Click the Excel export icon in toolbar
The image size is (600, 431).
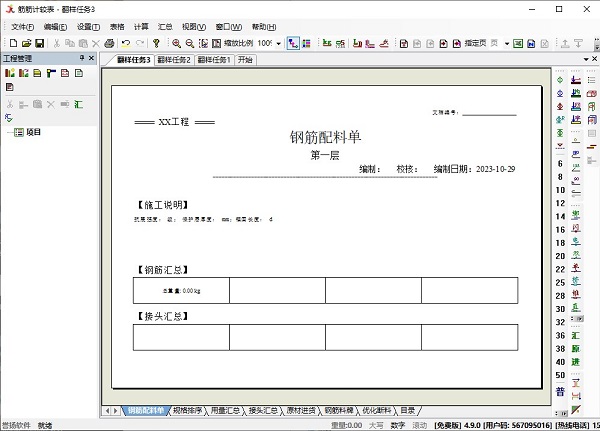pos(518,43)
